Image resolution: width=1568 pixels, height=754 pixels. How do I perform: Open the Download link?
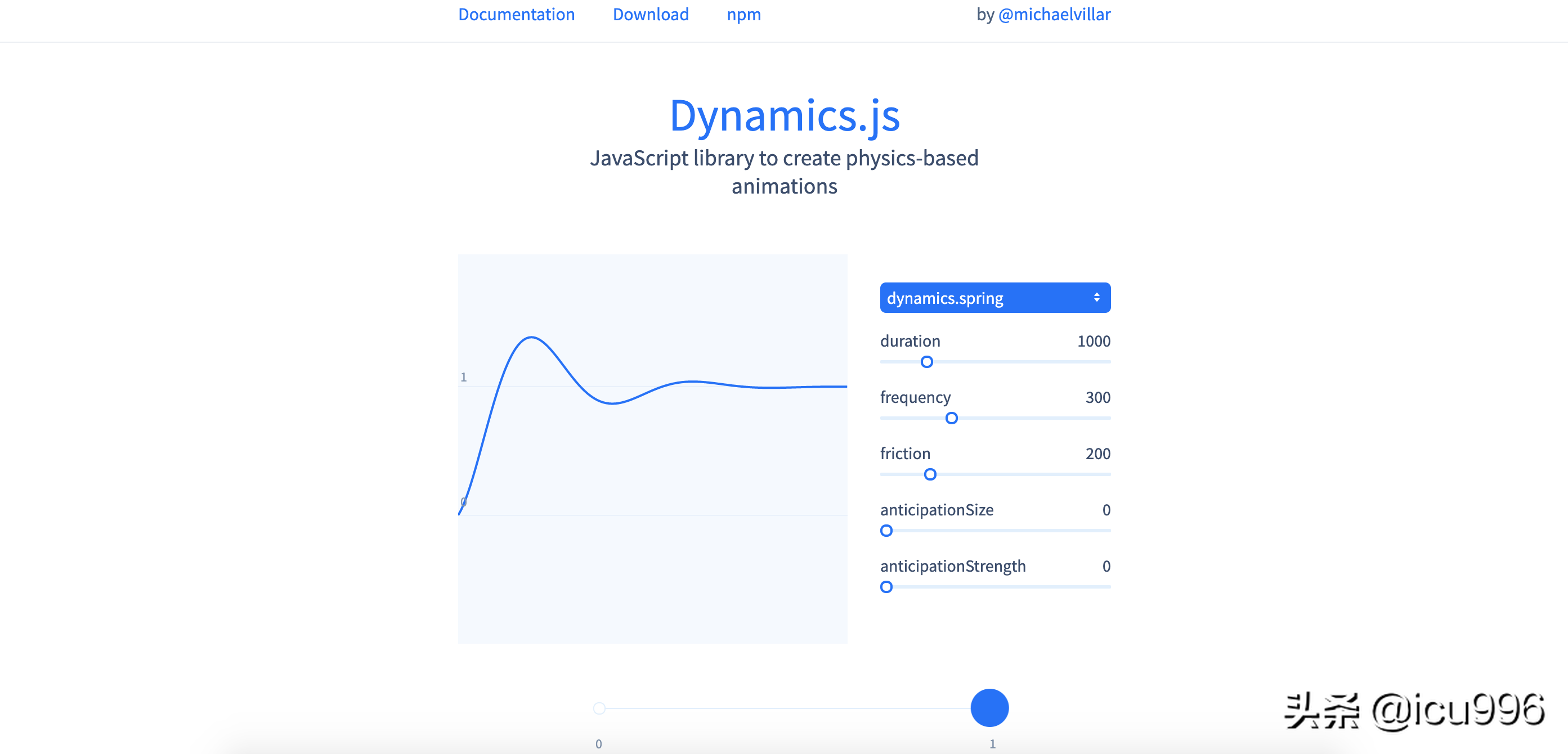click(x=651, y=14)
